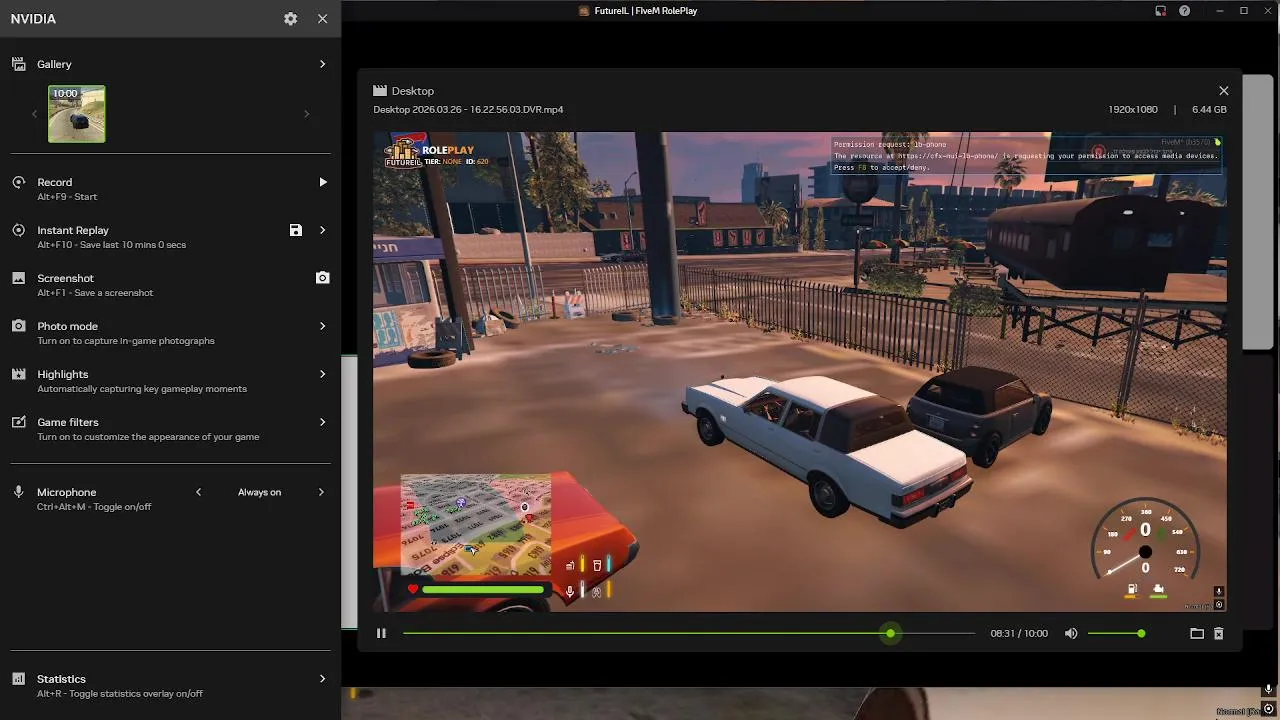Mute the video with speaker icon
Screen dimensions: 1280x720
1071,633
